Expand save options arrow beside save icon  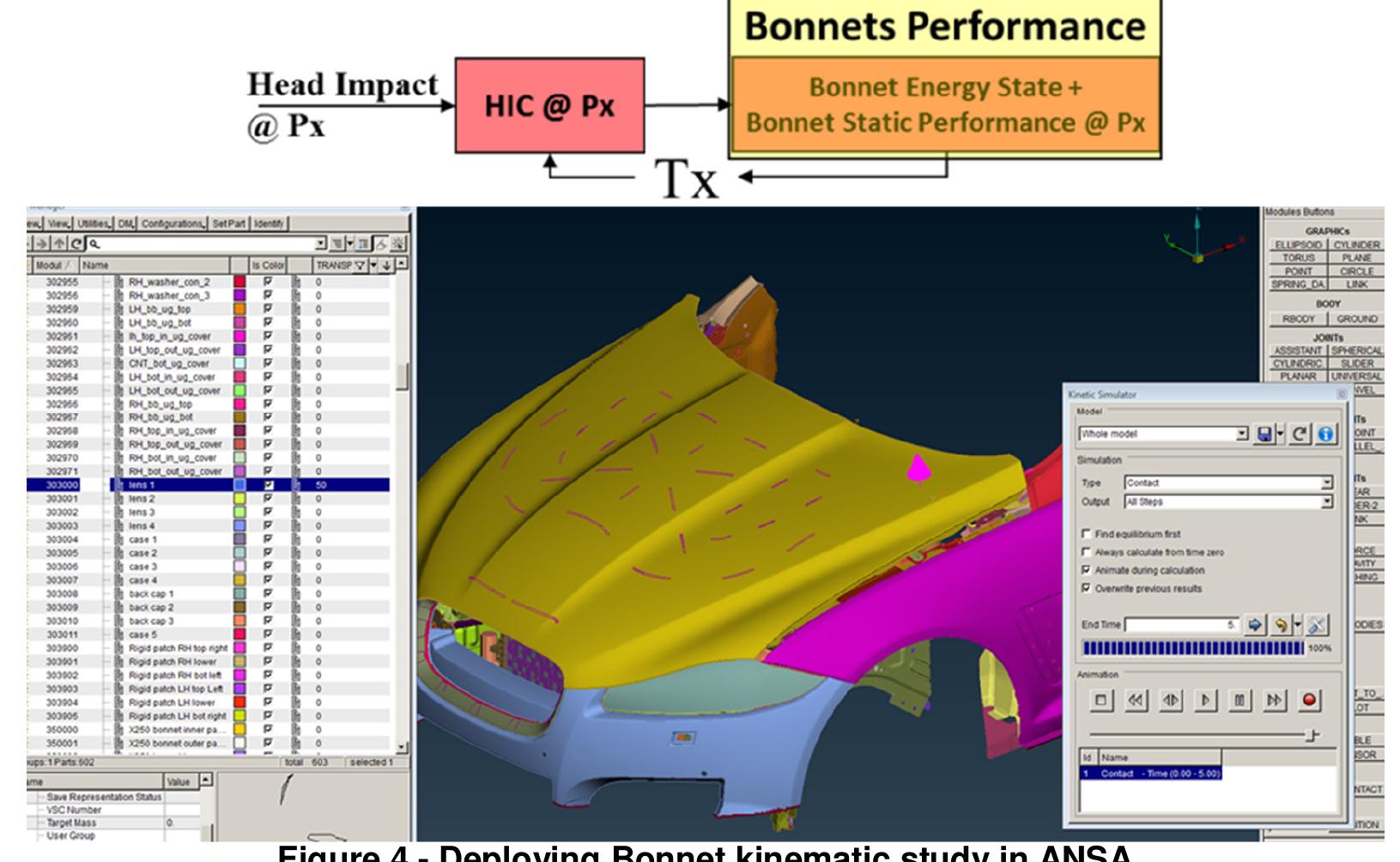1280,434
